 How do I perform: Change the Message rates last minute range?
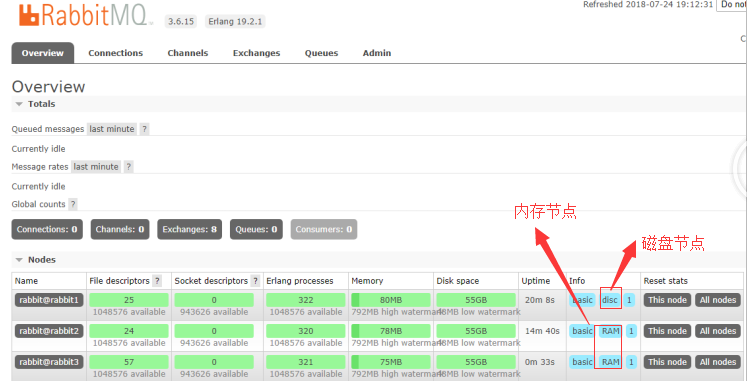(96, 167)
